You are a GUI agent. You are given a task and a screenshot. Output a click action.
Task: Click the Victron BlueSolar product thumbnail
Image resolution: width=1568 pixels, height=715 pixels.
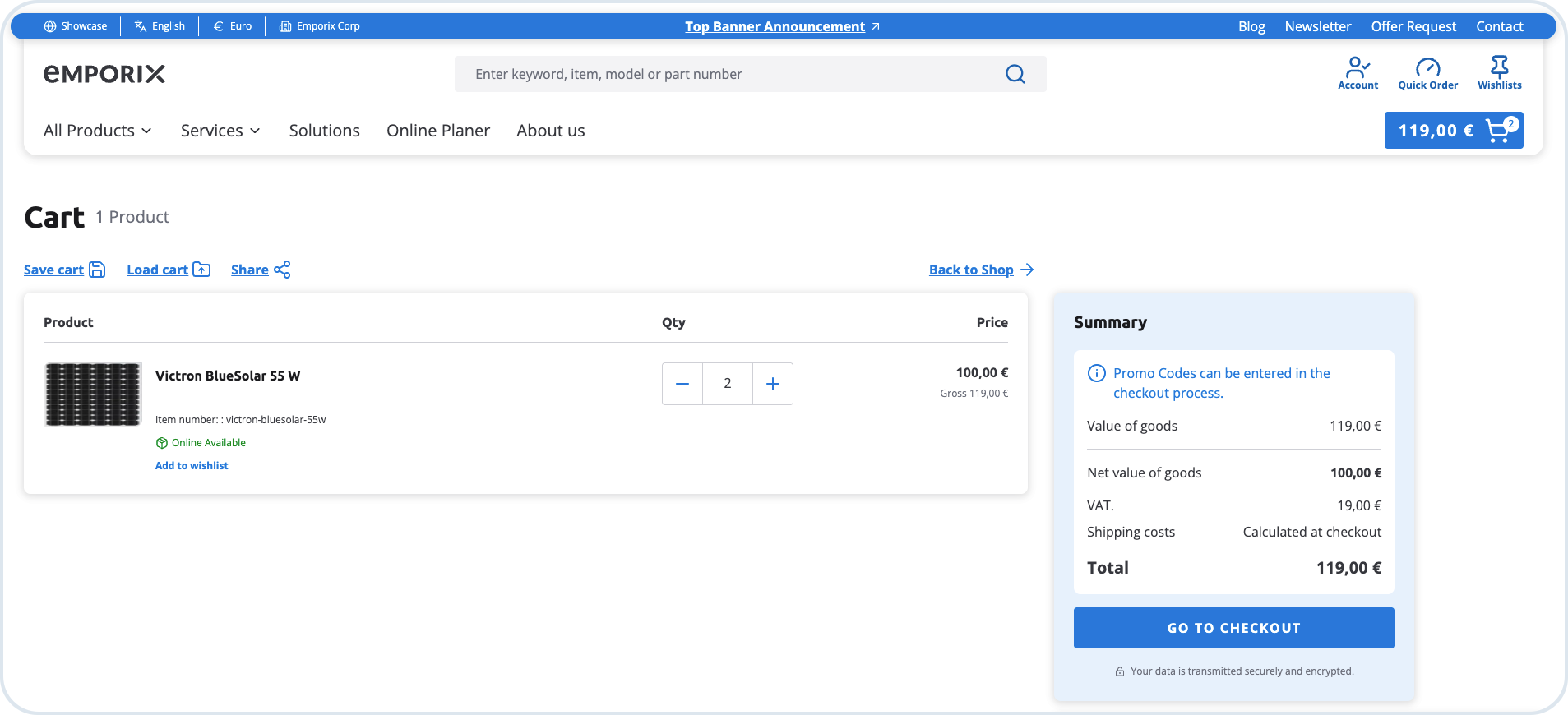pyautogui.click(x=93, y=394)
